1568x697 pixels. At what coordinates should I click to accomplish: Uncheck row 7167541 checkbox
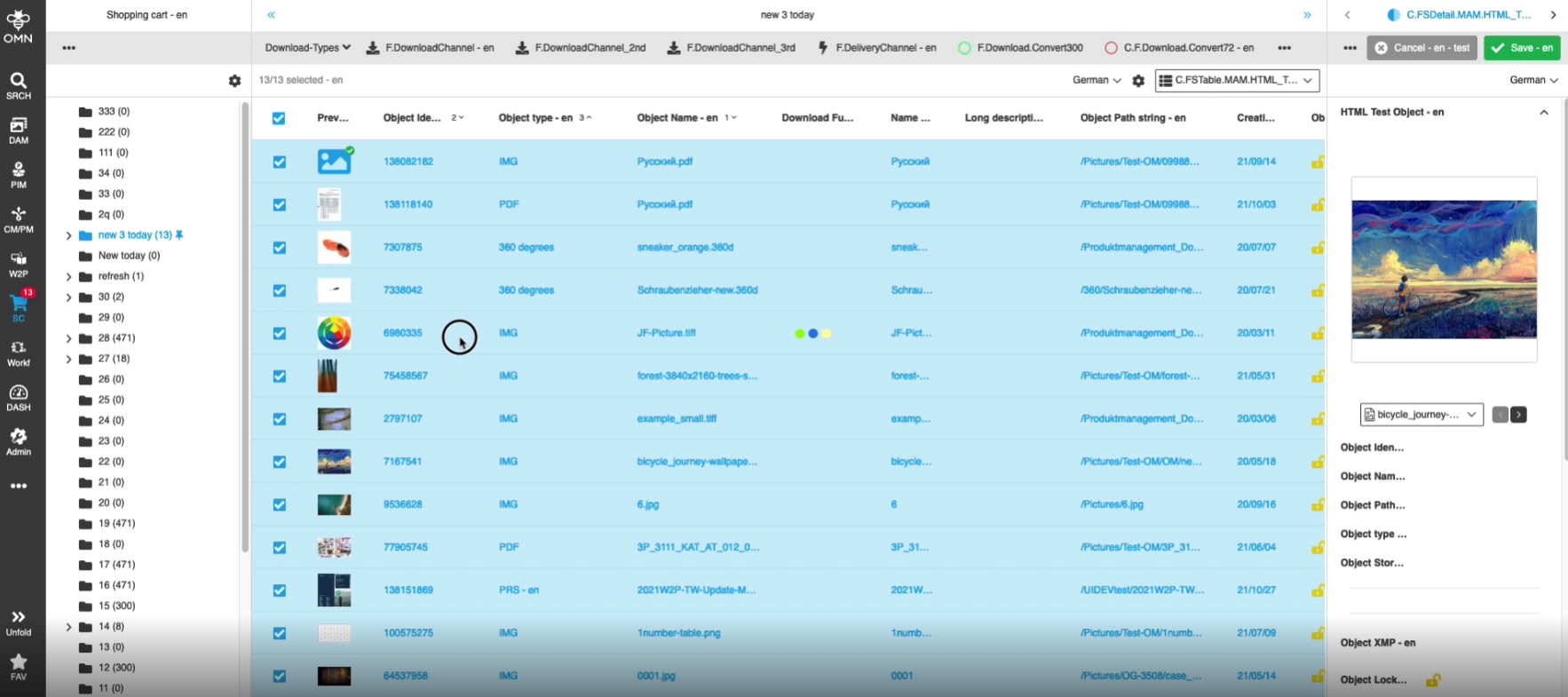click(x=279, y=462)
